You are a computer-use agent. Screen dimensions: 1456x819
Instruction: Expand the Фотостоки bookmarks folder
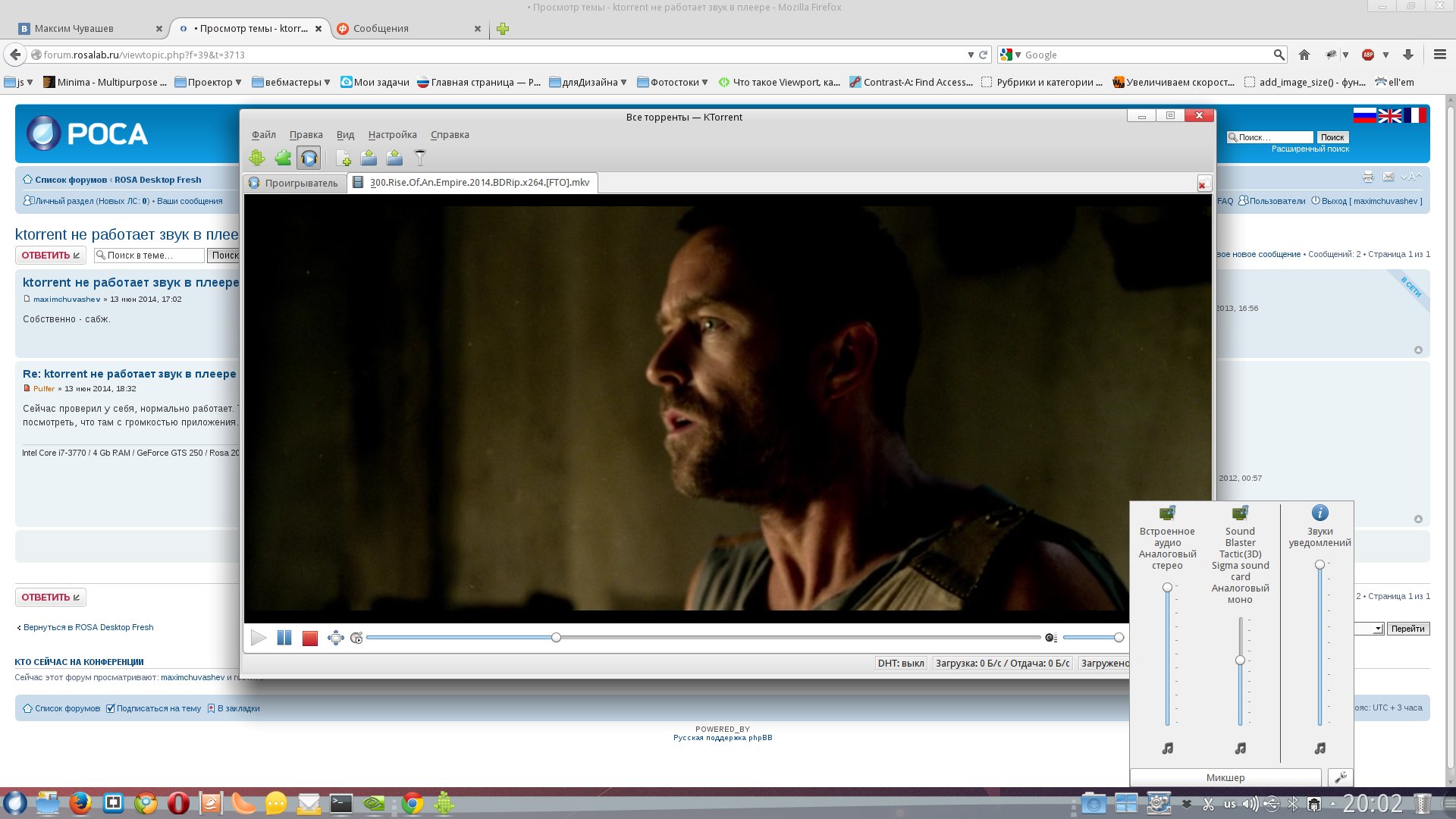[672, 82]
